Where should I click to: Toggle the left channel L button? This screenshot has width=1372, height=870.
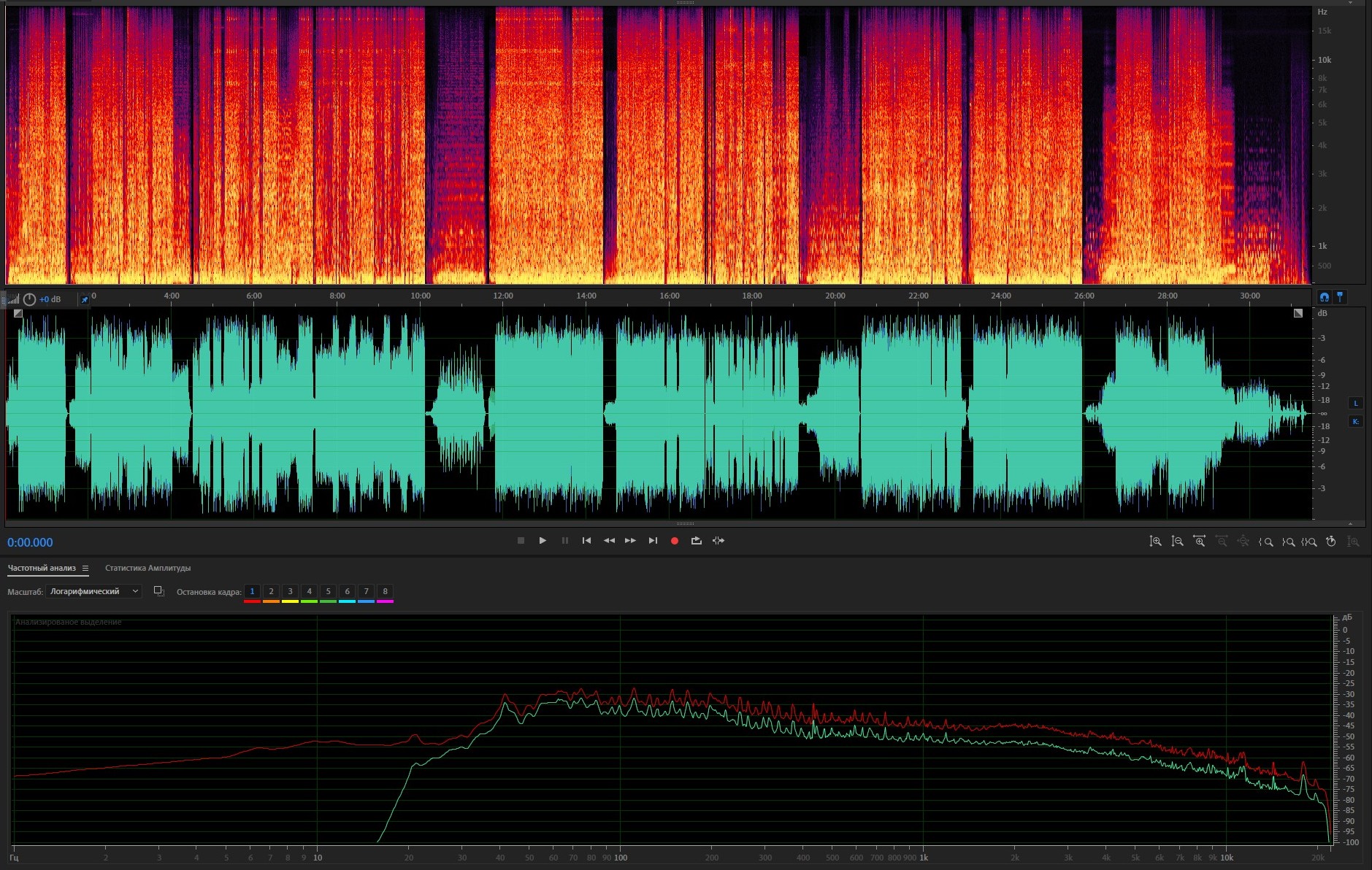pyautogui.click(x=1355, y=404)
